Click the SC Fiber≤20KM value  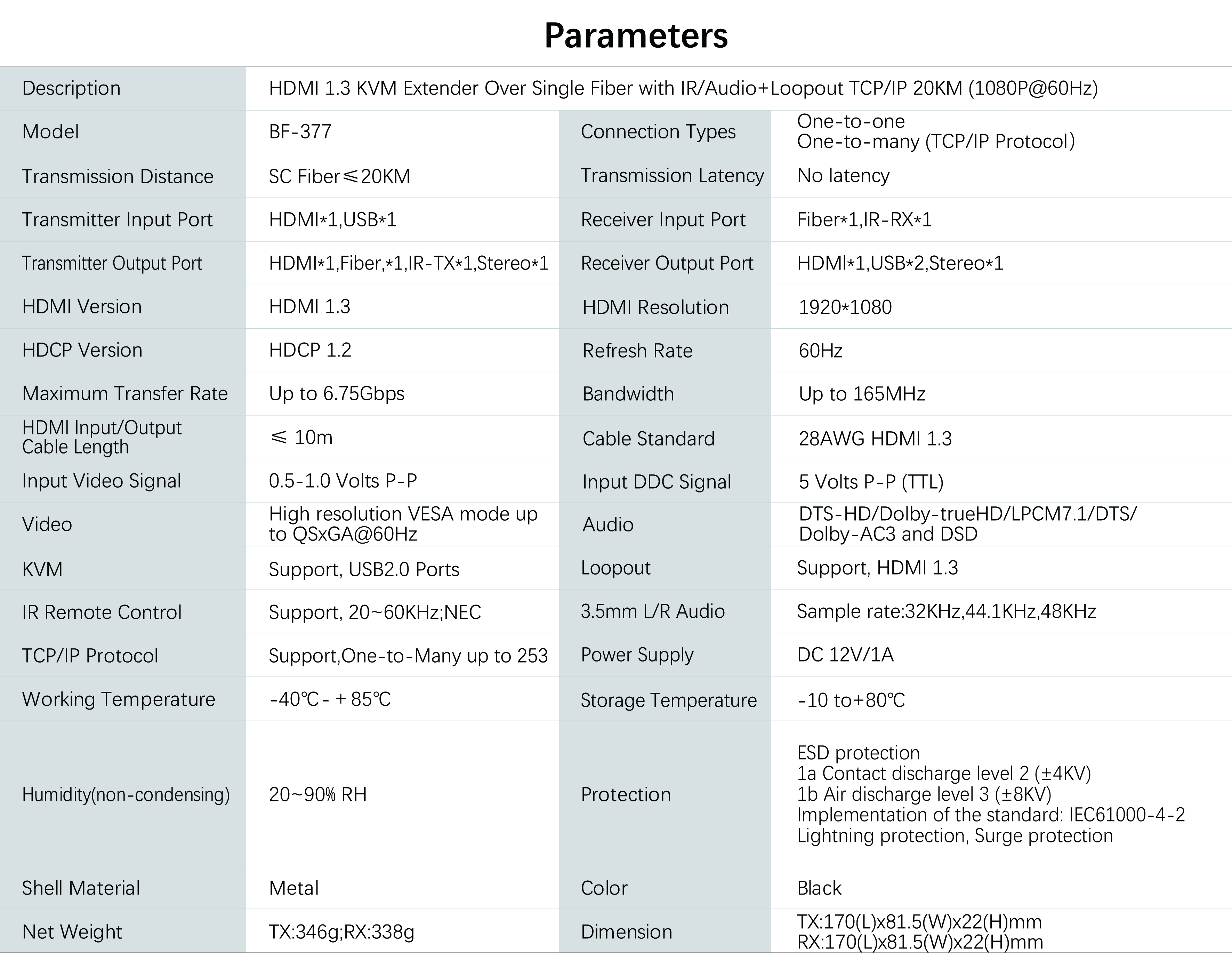[x=340, y=176]
